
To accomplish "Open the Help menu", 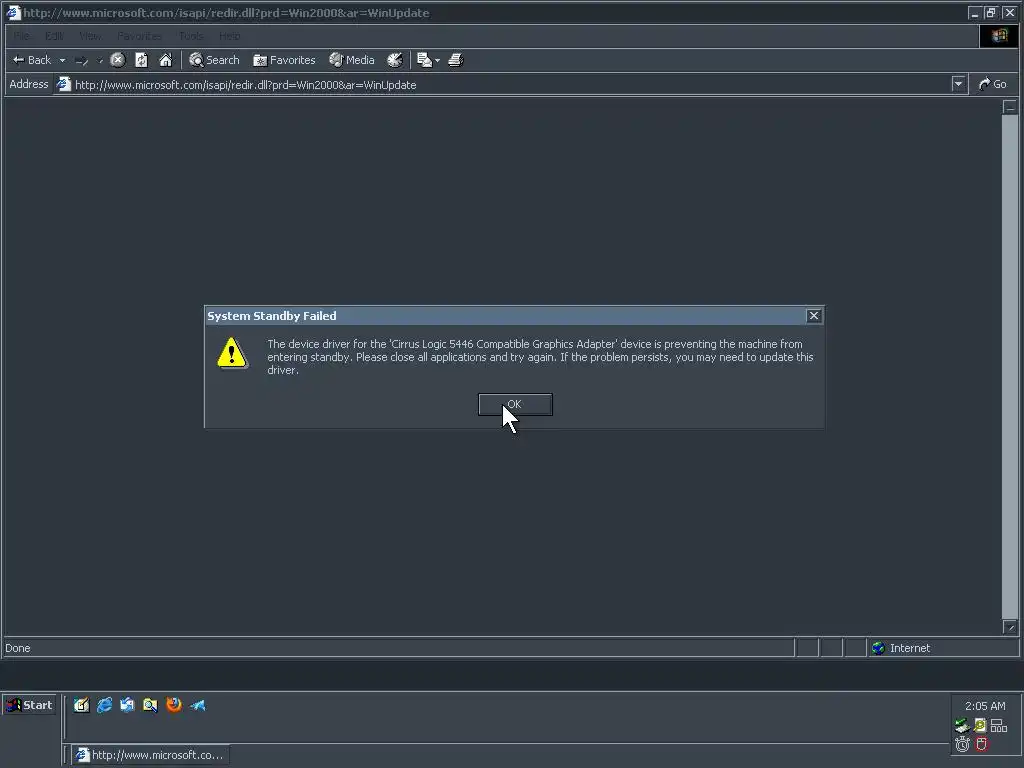I will pyautogui.click(x=230, y=36).
